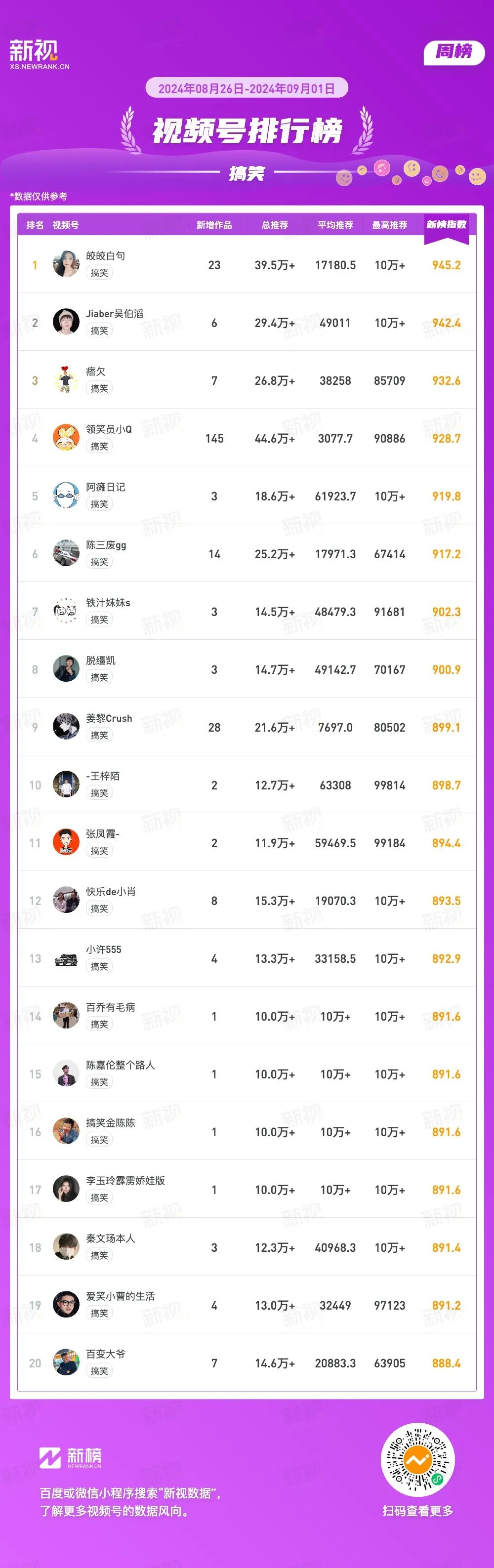Open 李玉玲霹雳娇娃版 account name
This screenshot has height=1568, width=494.
tap(125, 1180)
